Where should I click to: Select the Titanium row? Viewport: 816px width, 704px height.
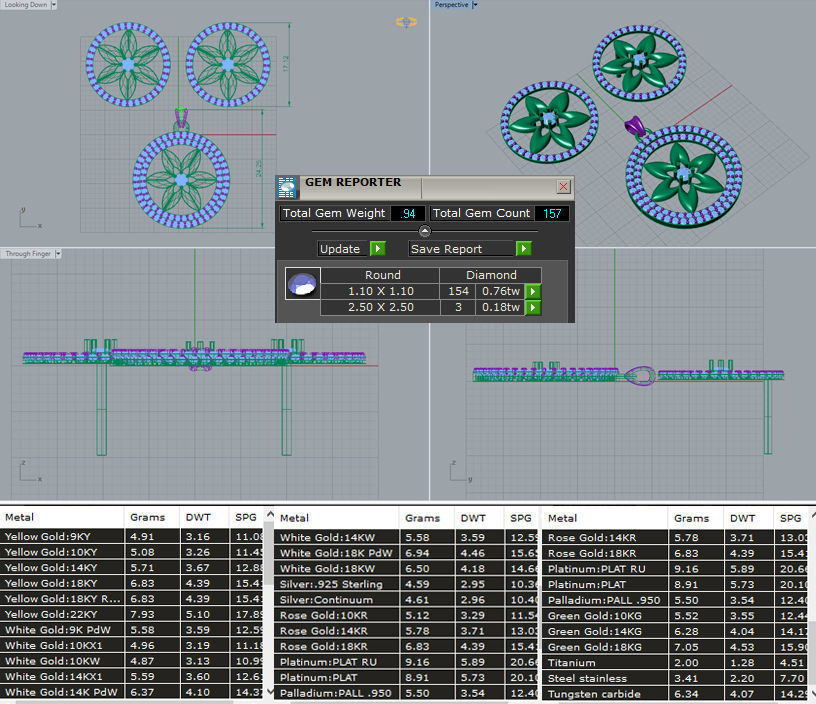tap(675, 663)
